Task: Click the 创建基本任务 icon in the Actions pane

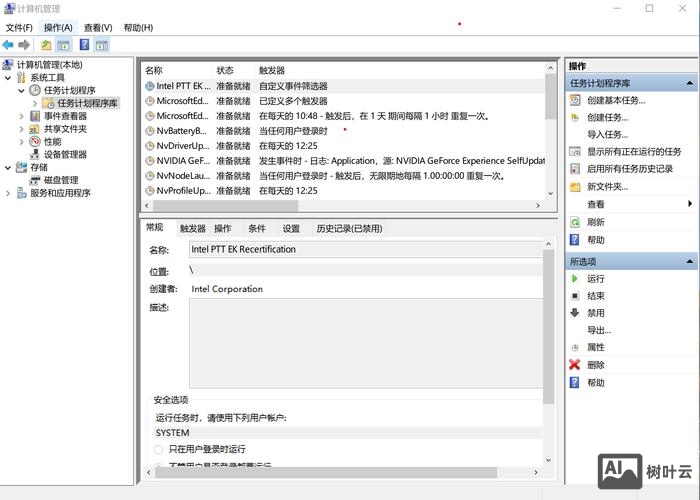Action: (575, 100)
